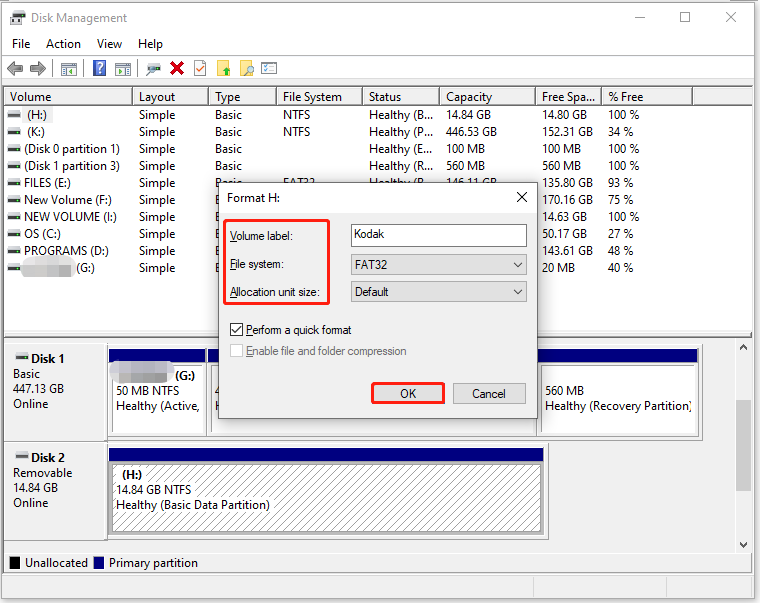
Task: Open the File system FAT32 dropdown
Action: [439, 265]
